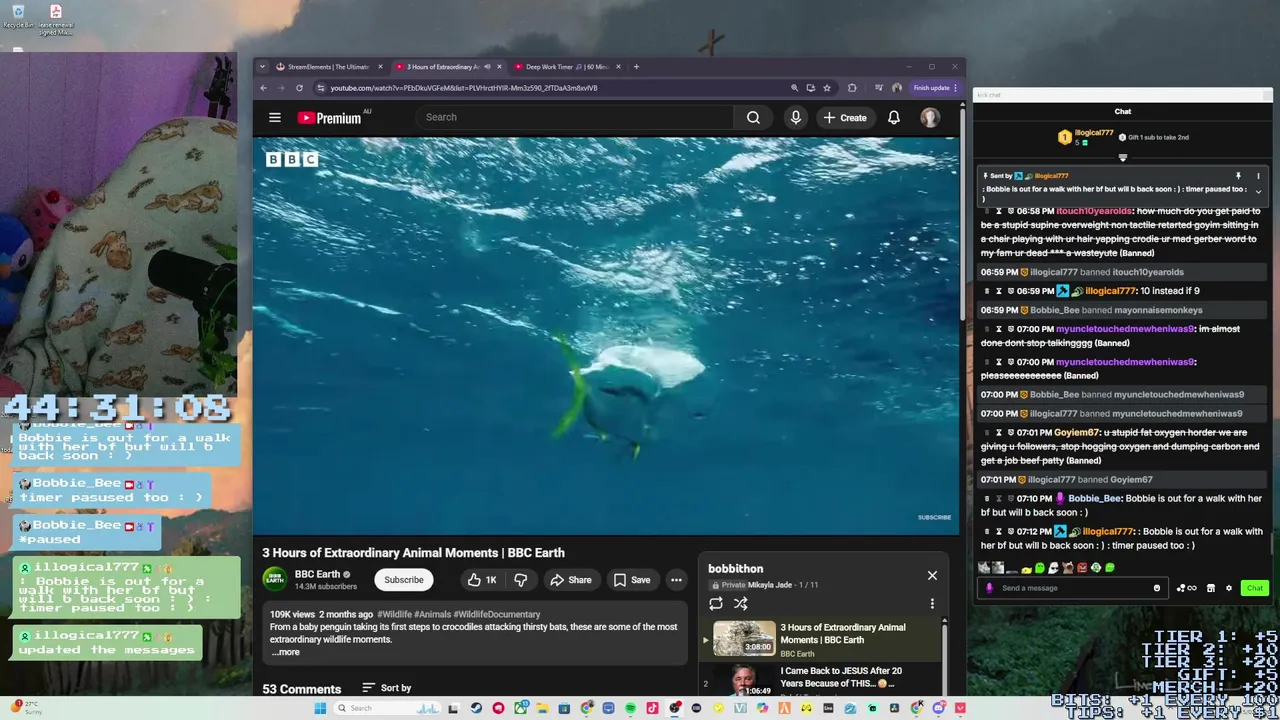Open I Came Back to JESUS video
Screen dimensions: 1280x720
[x=841, y=677]
